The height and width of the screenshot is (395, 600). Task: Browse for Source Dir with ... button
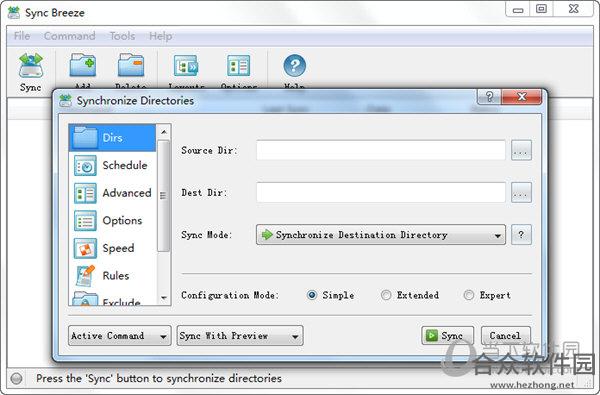tap(521, 150)
